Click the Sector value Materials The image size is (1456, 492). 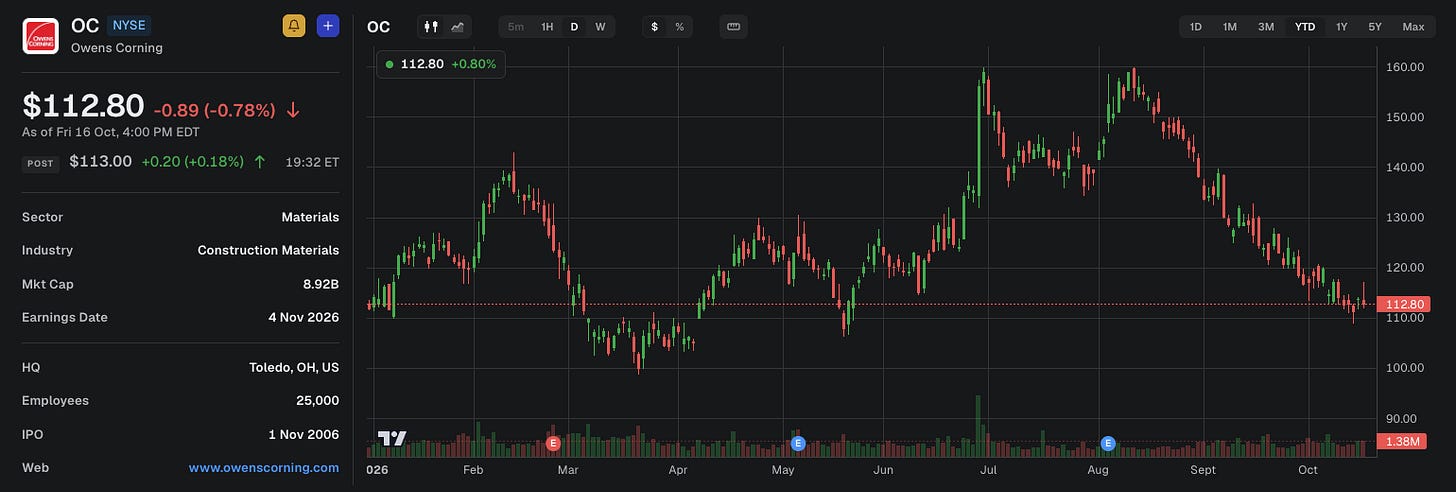(310, 217)
